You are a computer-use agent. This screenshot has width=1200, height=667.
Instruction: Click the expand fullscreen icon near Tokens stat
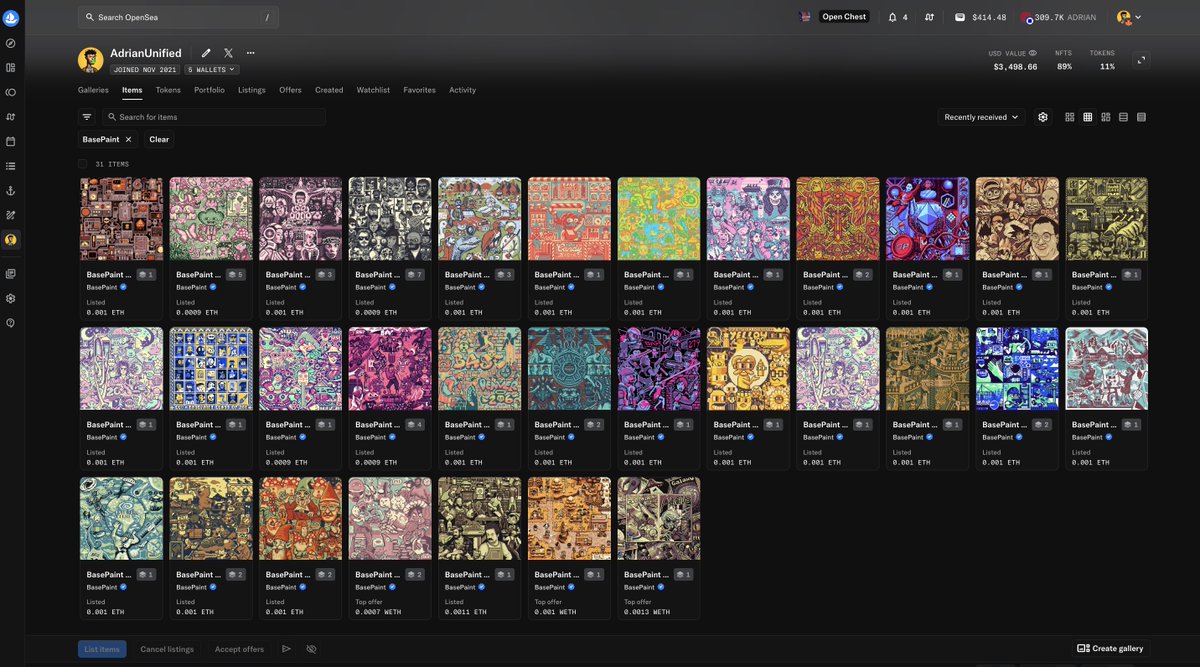(1141, 60)
